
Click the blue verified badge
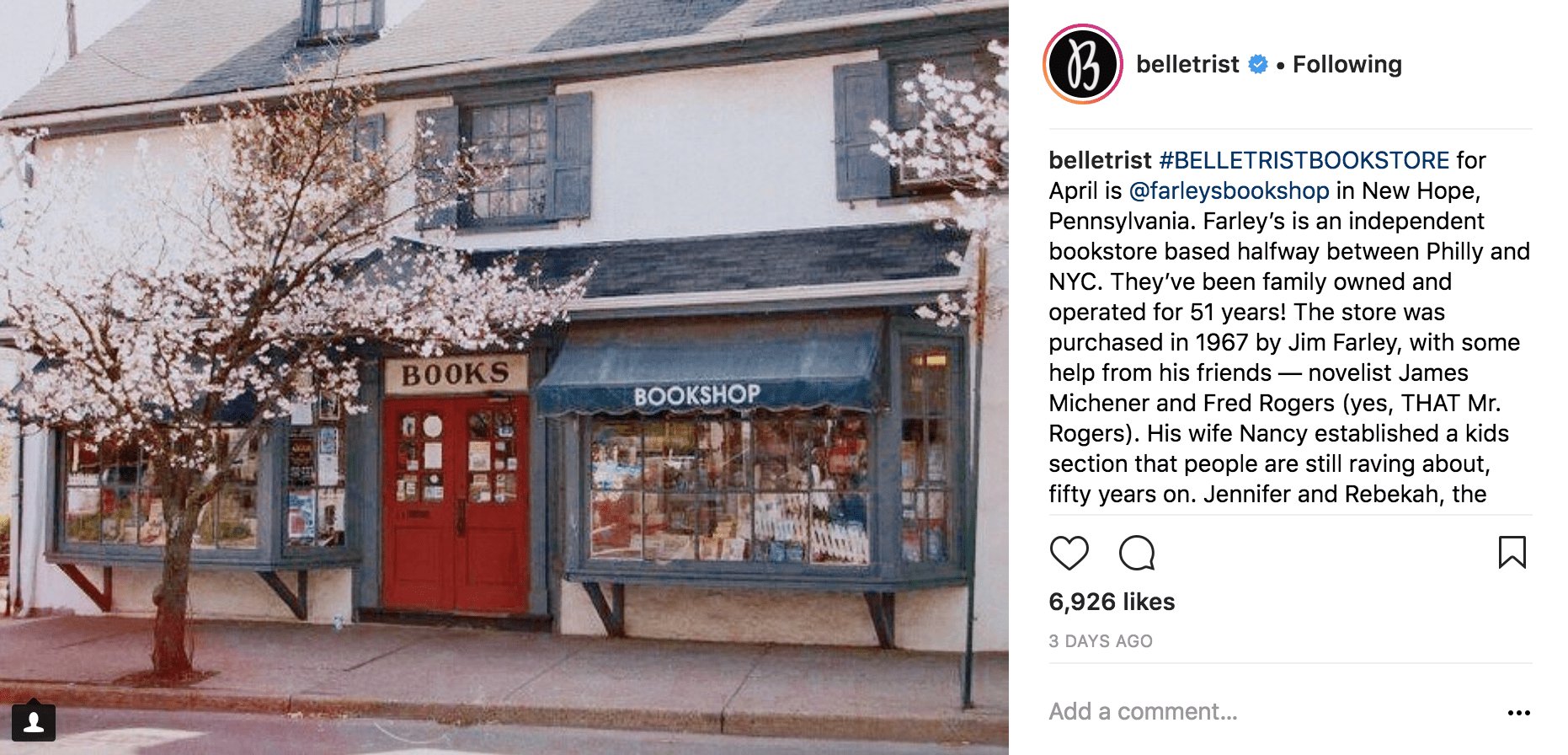[1258, 64]
